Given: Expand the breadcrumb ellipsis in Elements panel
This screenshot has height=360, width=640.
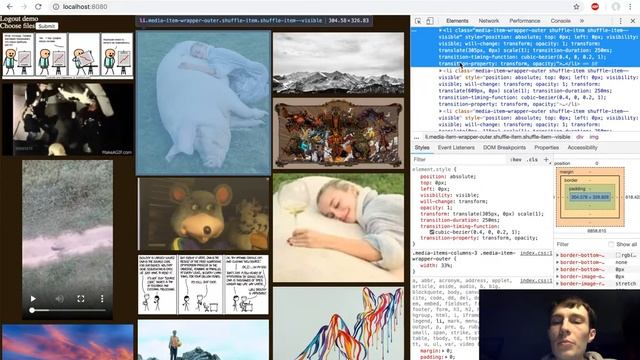Looking at the screenshot, I should (416, 137).
